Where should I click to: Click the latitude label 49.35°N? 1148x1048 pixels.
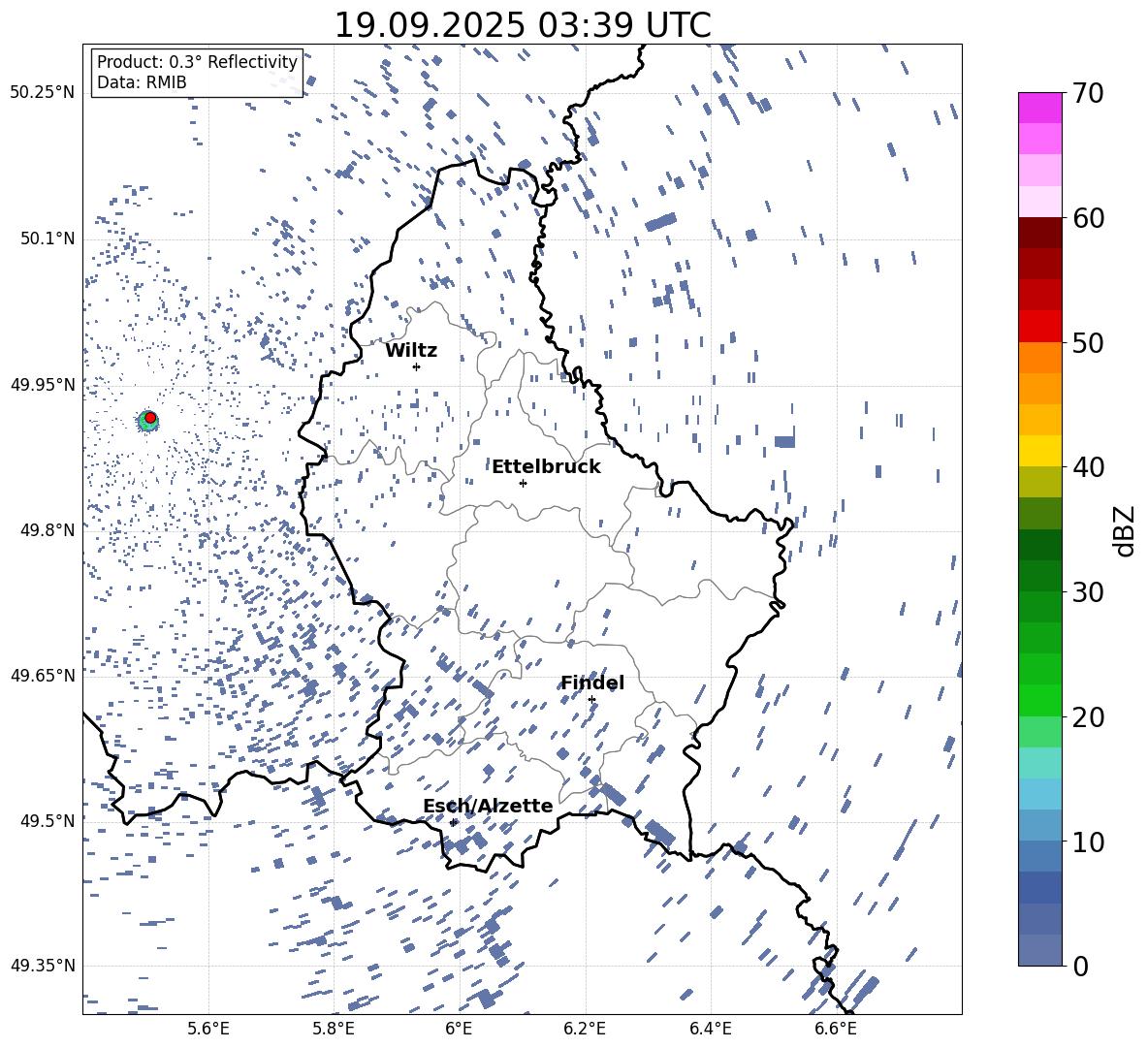point(43,966)
